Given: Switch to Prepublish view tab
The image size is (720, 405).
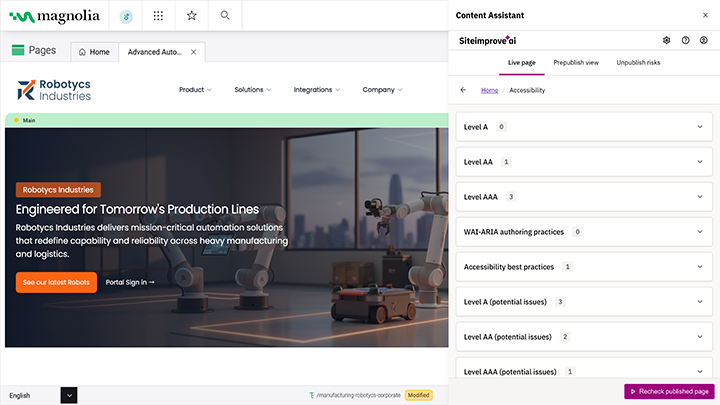Looking at the screenshot, I should (576, 62).
